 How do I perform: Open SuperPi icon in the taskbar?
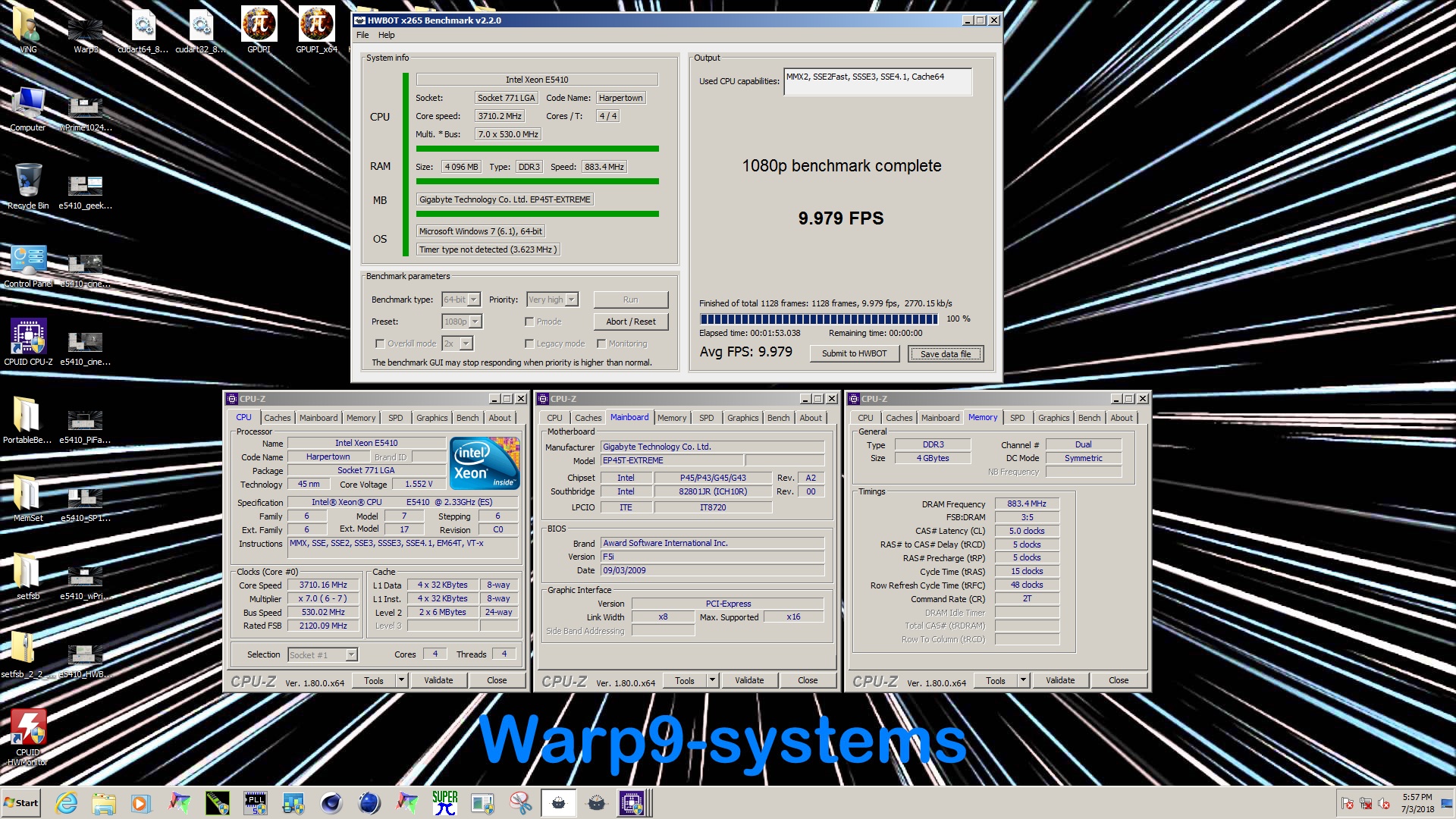[x=444, y=802]
